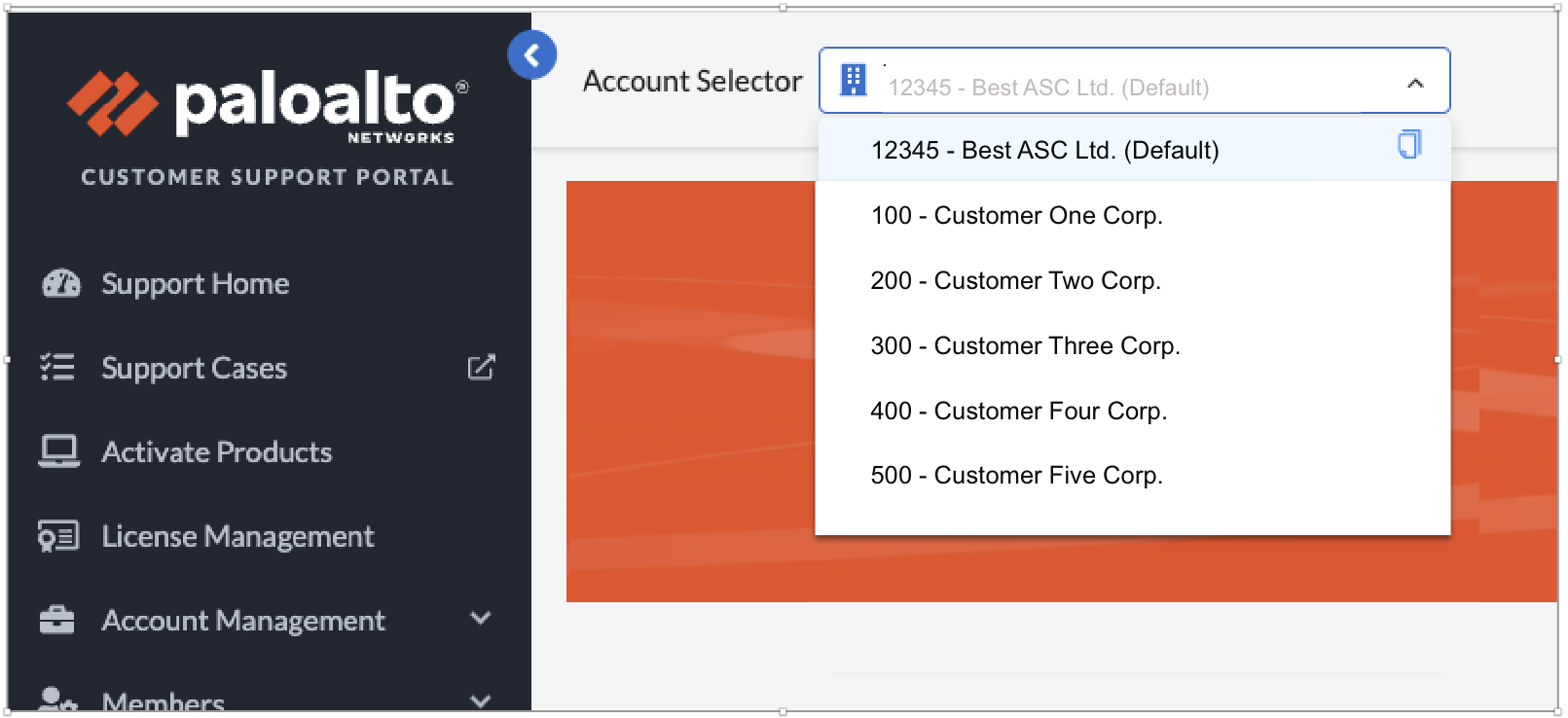The width and height of the screenshot is (1568, 718).
Task: Expand the Account Management submenu chevron
Action: [480, 619]
